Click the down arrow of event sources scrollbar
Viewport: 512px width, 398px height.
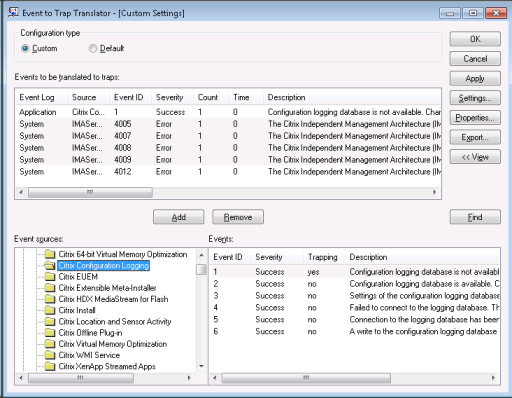[x=201, y=366]
